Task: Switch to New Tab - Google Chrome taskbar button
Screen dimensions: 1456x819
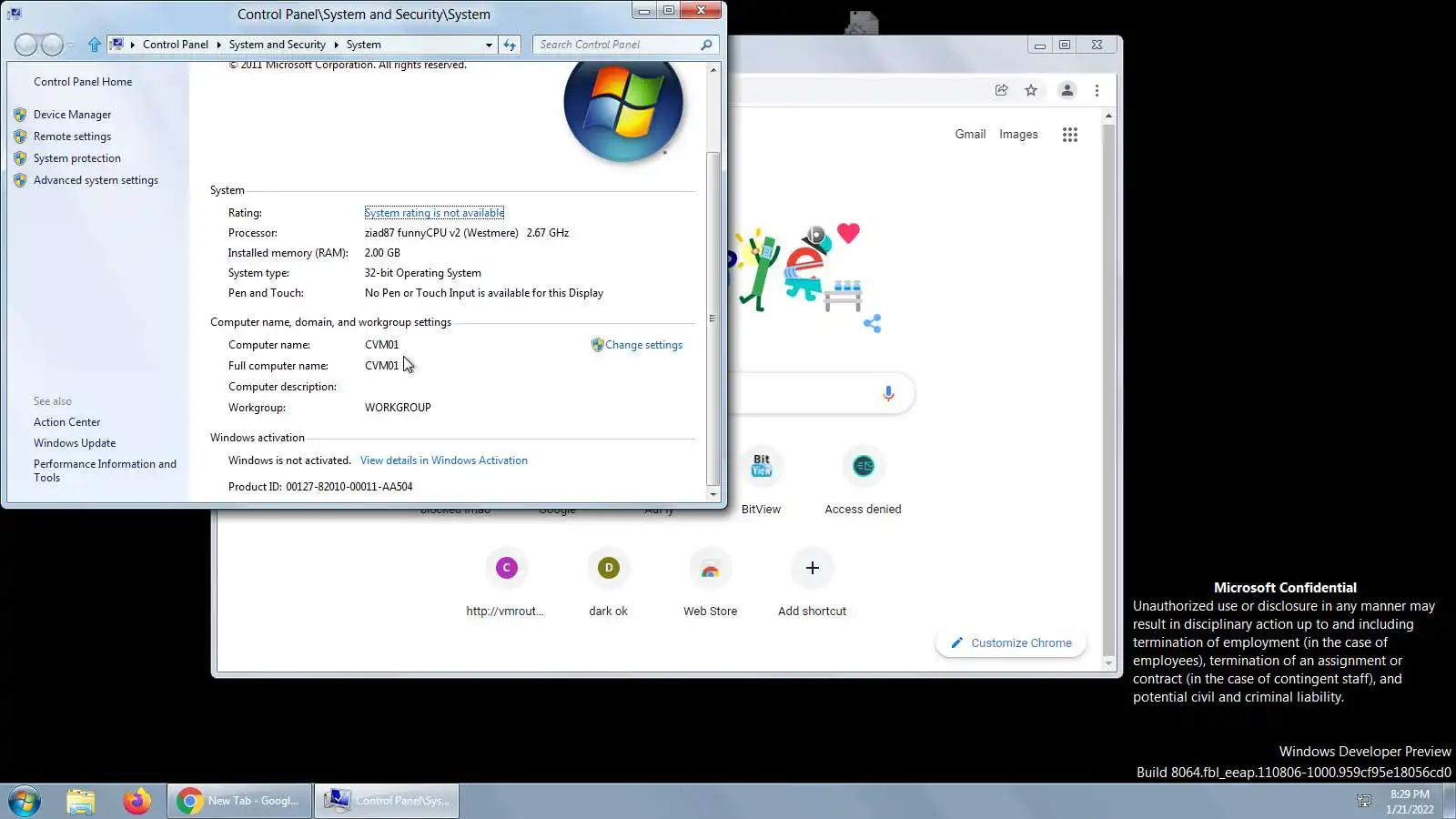Action: 239,802
